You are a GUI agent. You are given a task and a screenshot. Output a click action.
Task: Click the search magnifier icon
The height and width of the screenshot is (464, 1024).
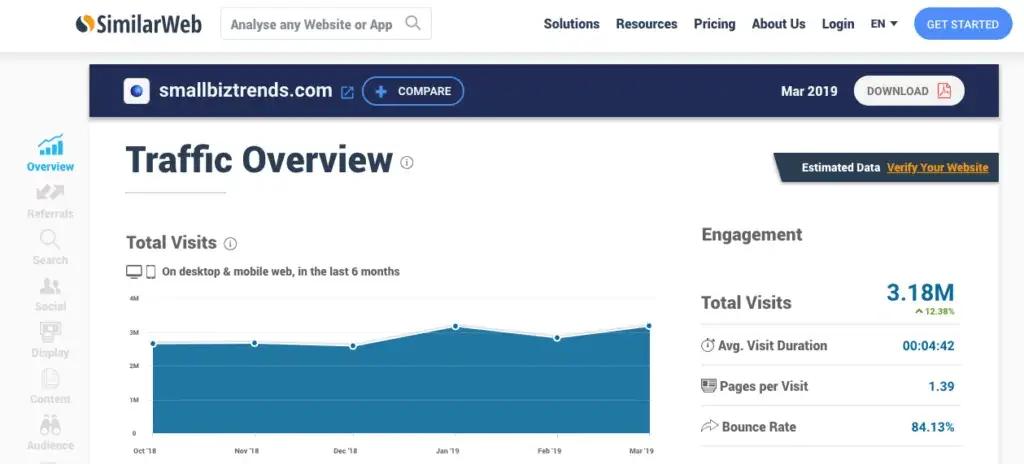tap(413, 24)
